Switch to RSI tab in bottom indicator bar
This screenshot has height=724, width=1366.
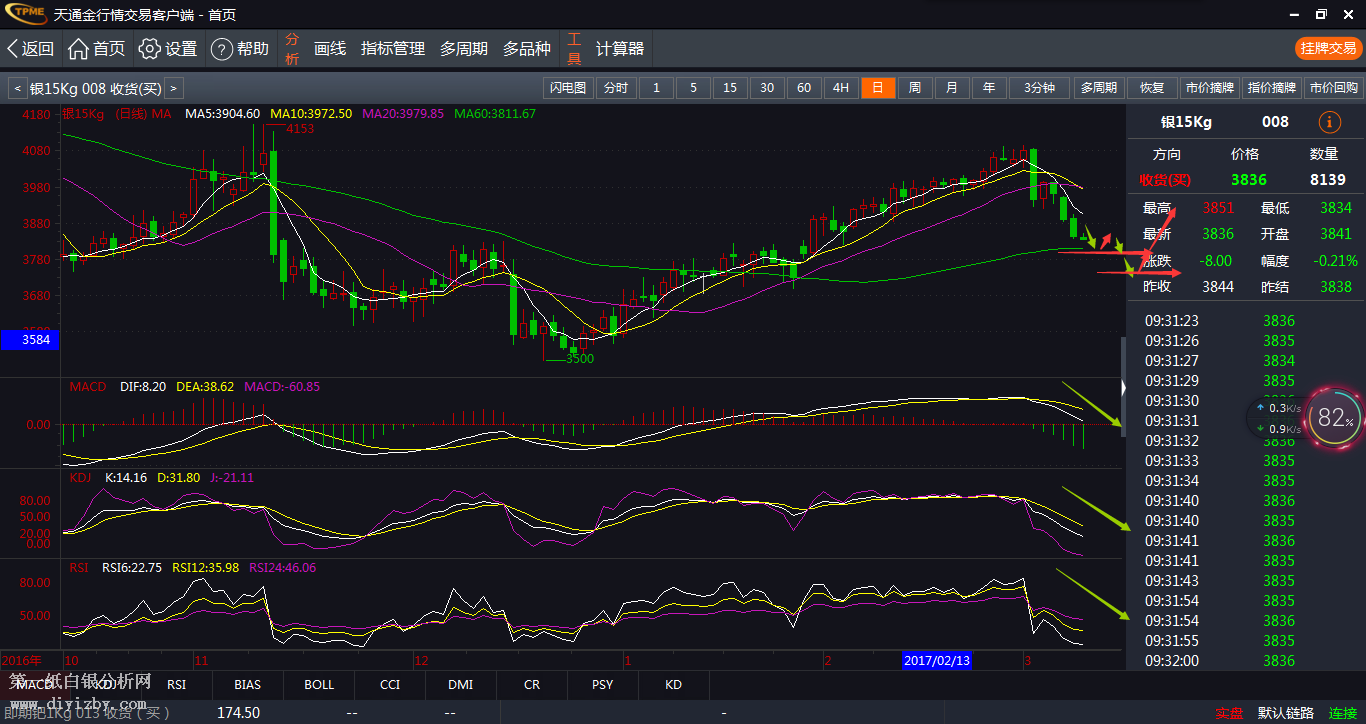click(176, 685)
